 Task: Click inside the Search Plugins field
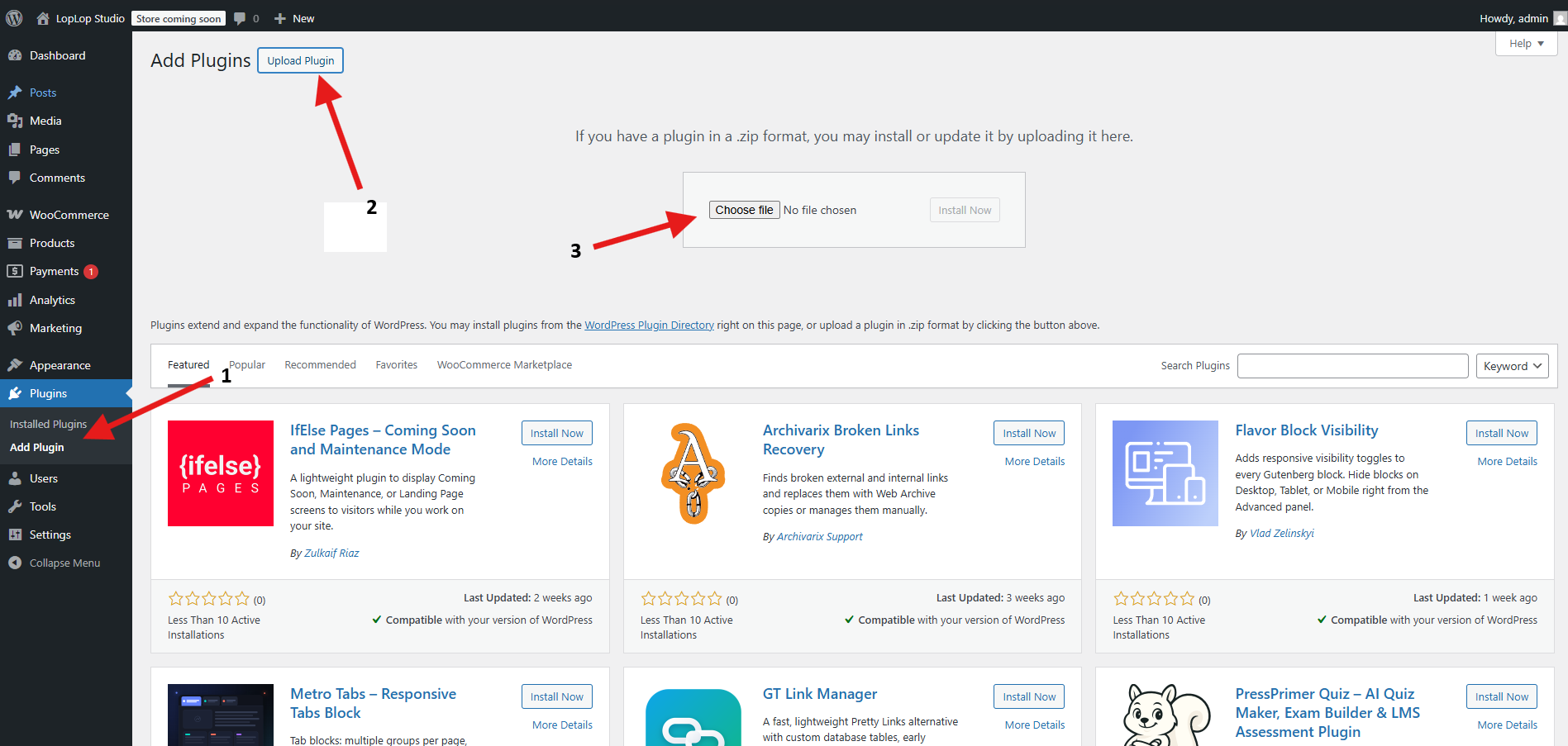[1352, 365]
